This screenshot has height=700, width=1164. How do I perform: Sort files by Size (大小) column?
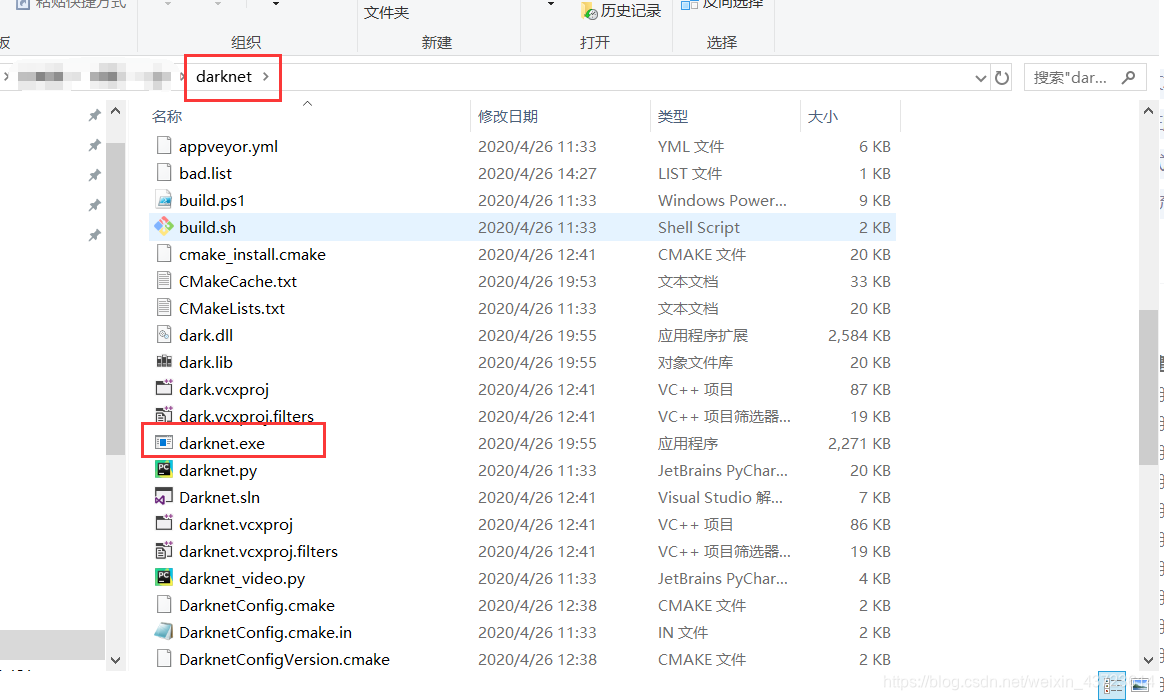point(823,117)
